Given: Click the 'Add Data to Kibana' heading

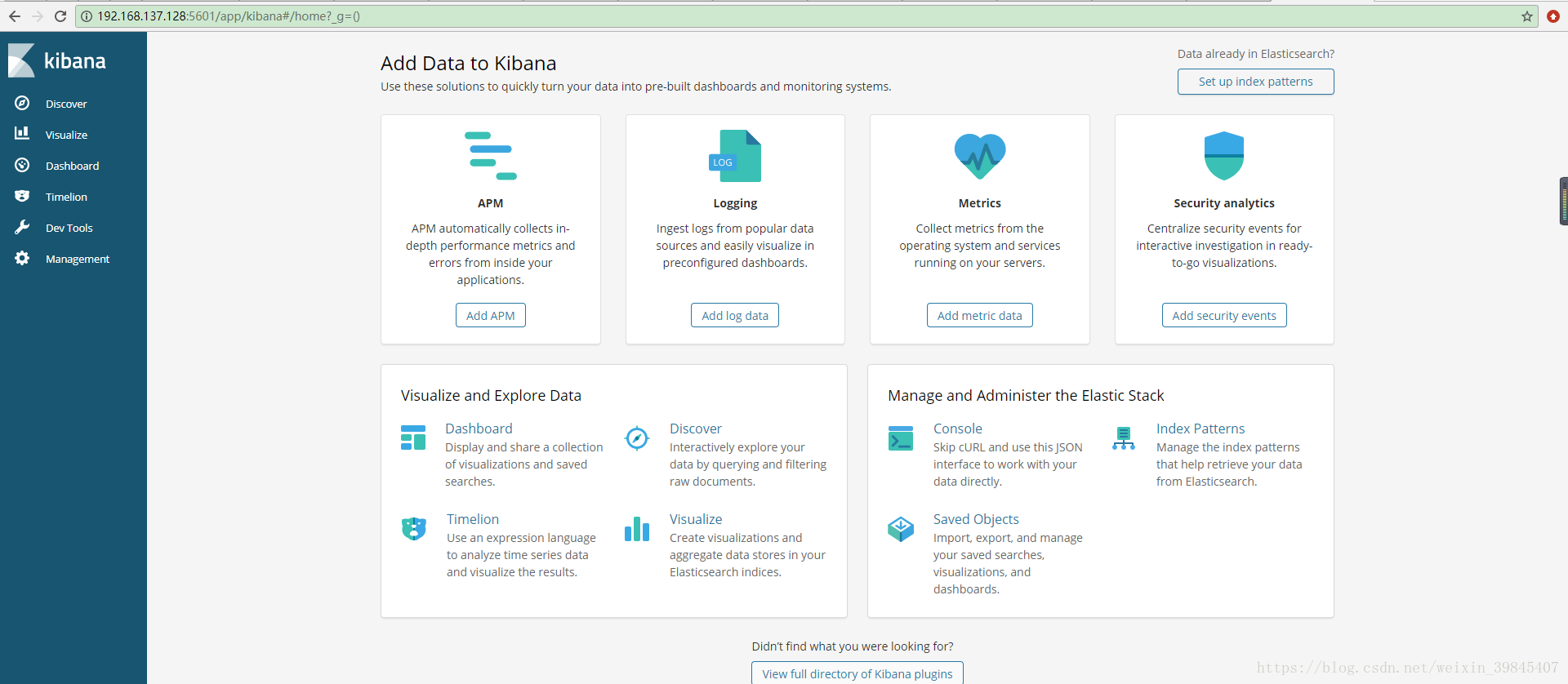Looking at the screenshot, I should [468, 64].
